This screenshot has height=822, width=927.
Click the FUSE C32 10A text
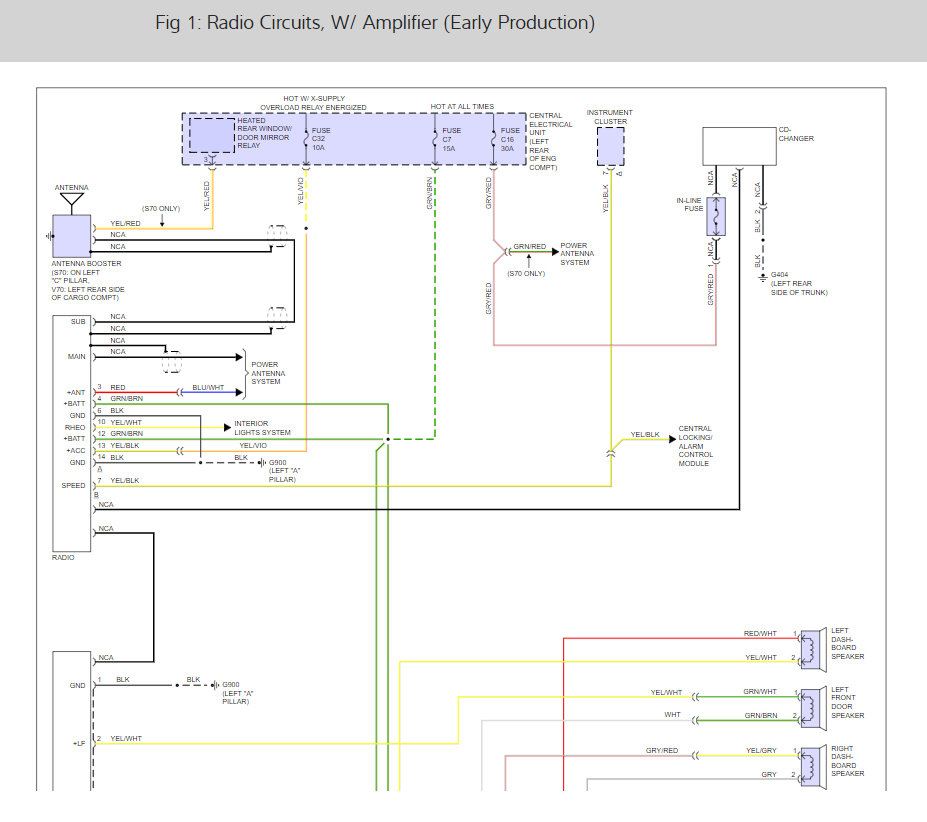point(321,139)
